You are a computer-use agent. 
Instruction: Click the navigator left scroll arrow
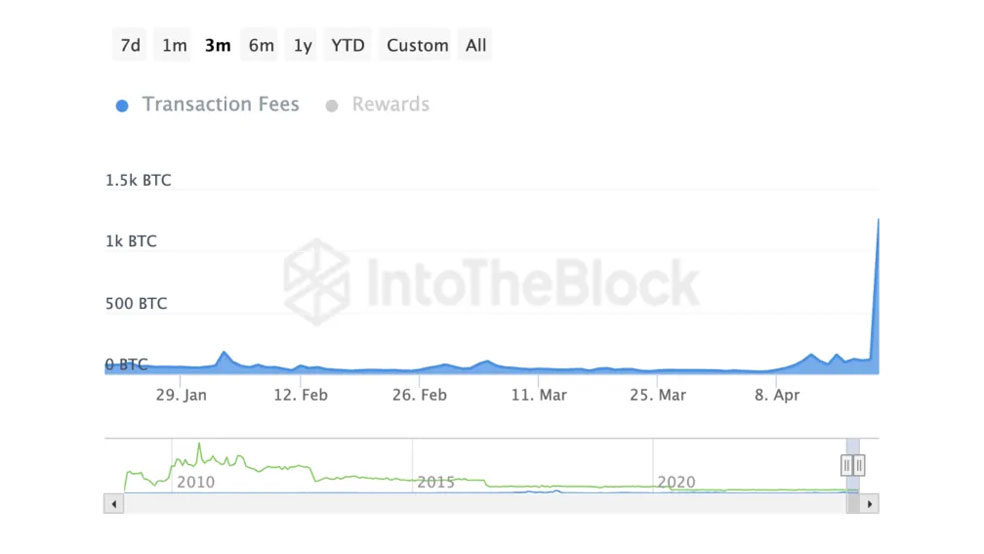[x=112, y=504]
